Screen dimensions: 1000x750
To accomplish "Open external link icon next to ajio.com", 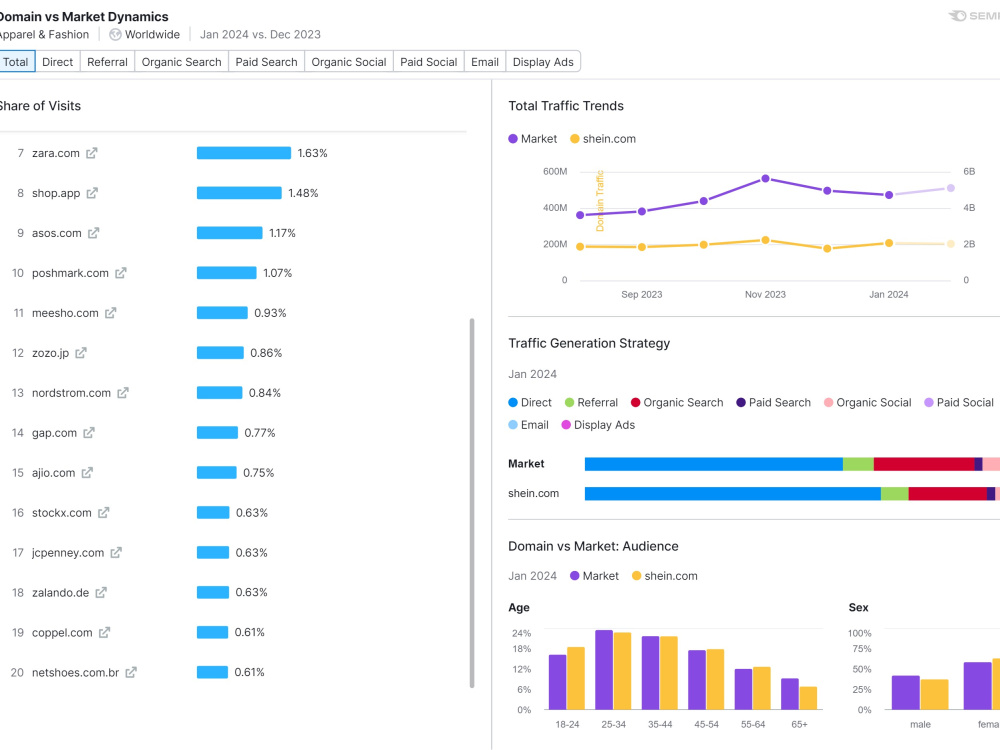I will 87,473.
